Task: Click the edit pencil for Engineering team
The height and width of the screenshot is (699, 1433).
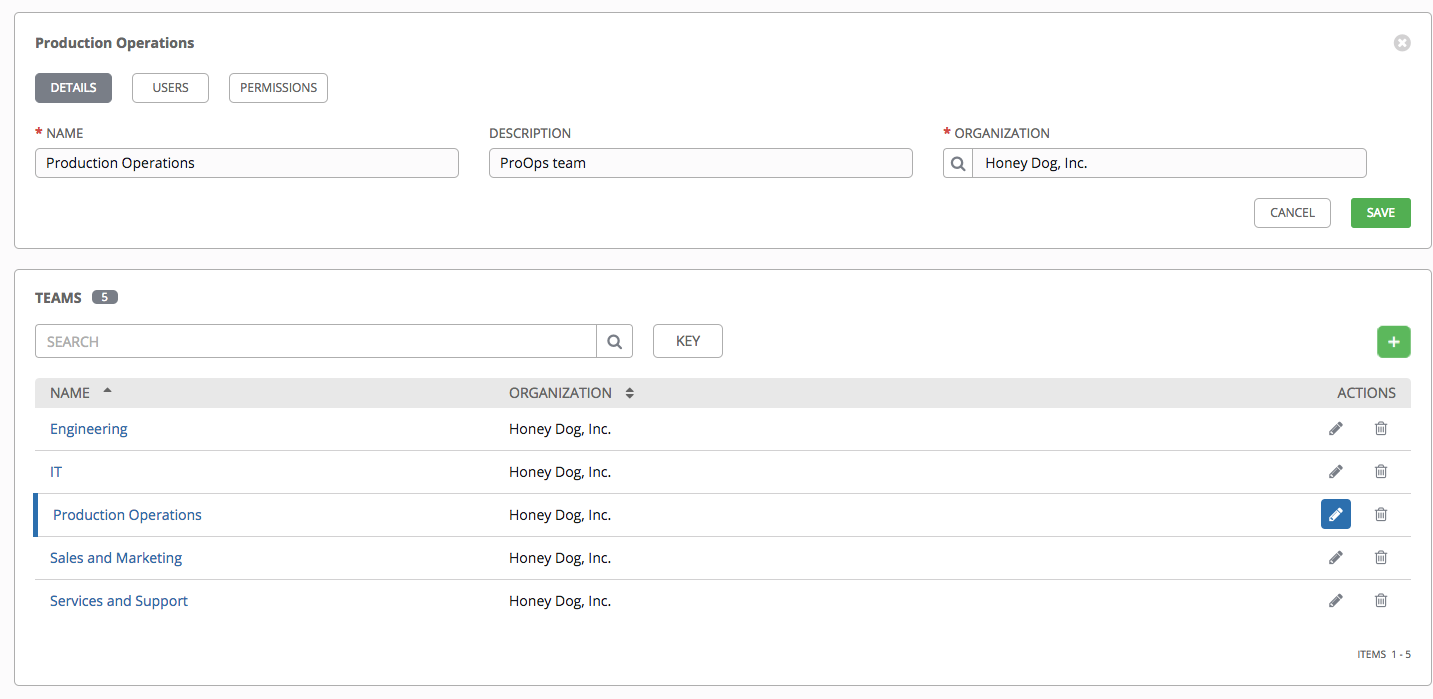Action: tap(1335, 429)
